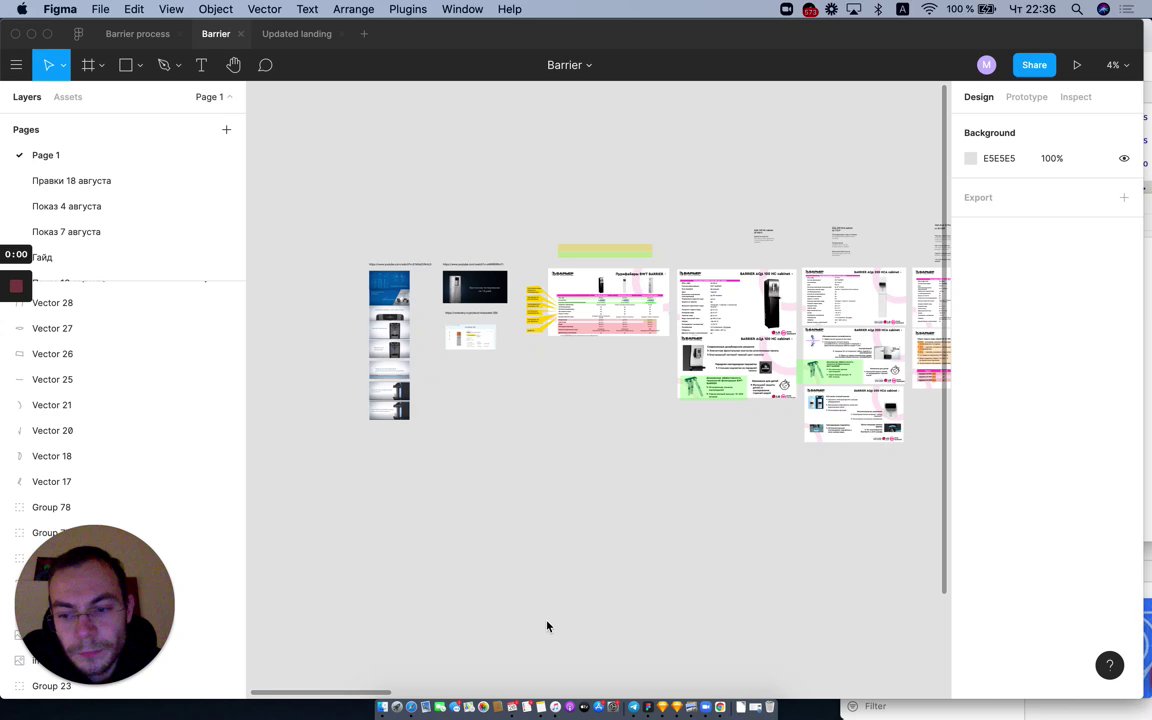Open Spotlight search in menu bar
The width and height of the screenshot is (1152, 720).
click(1076, 9)
